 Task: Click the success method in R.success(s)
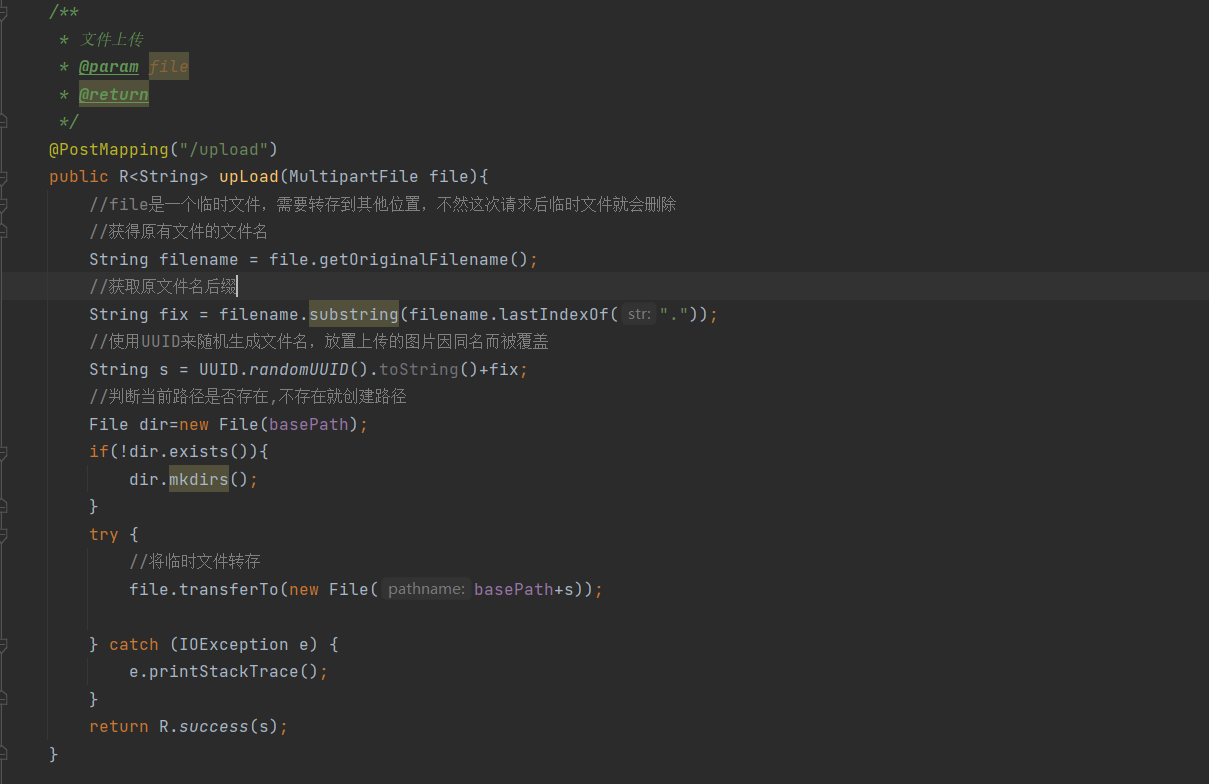point(214,727)
